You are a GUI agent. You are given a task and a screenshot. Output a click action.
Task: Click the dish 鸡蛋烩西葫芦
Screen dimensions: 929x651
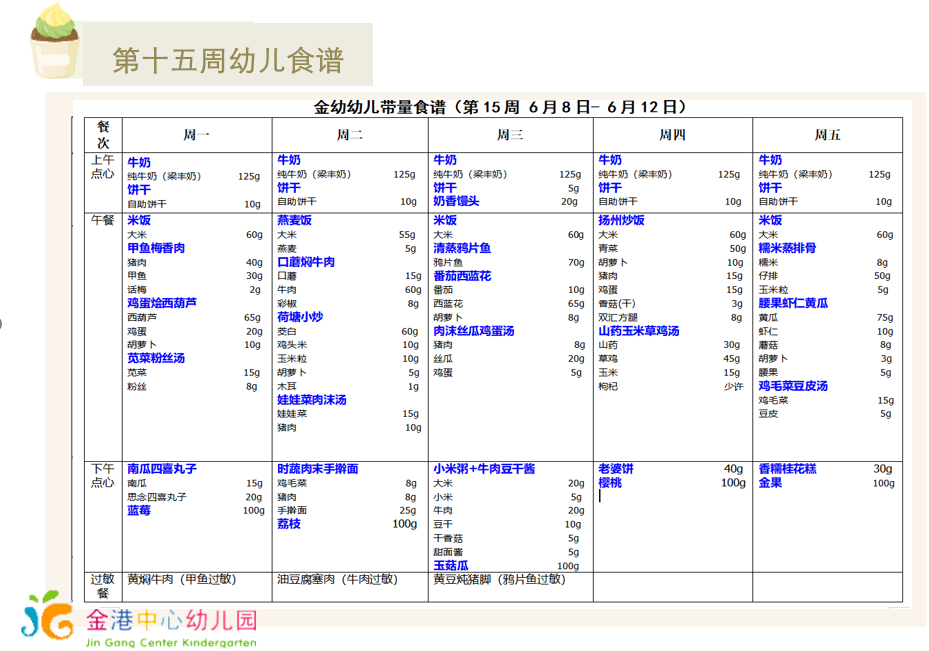point(162,303)
